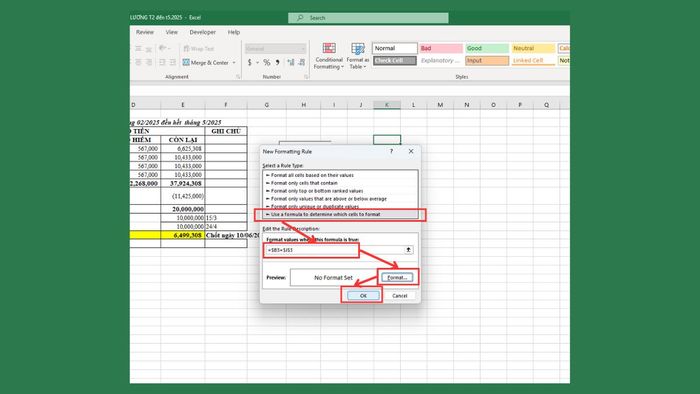The image size is (700, 394).
Task: Click the help question mark in the dialog
Action: pyautogui.click(x=392, y=151)
